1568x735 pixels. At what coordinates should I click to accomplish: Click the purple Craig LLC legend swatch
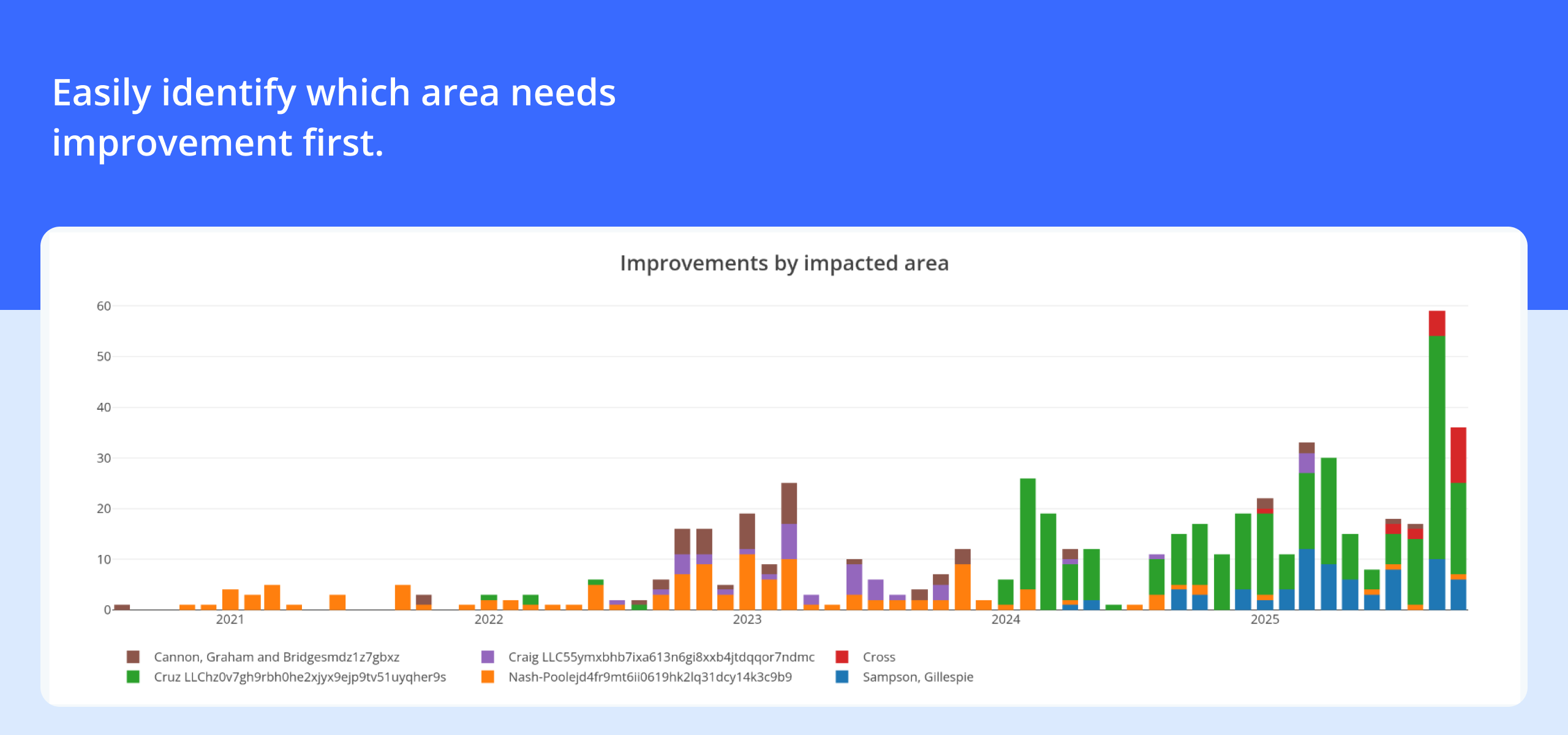click(488, 657)
